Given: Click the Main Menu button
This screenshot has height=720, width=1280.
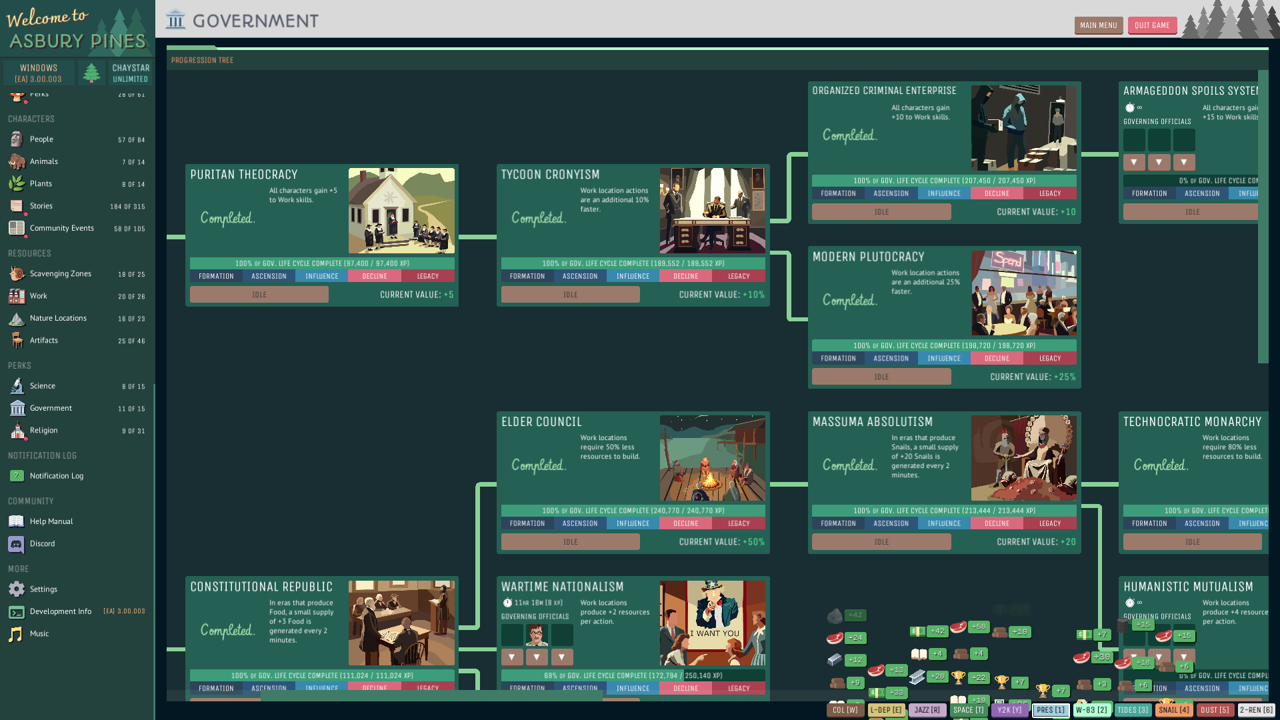Looking at the screenshot, I should [1098, 25].
